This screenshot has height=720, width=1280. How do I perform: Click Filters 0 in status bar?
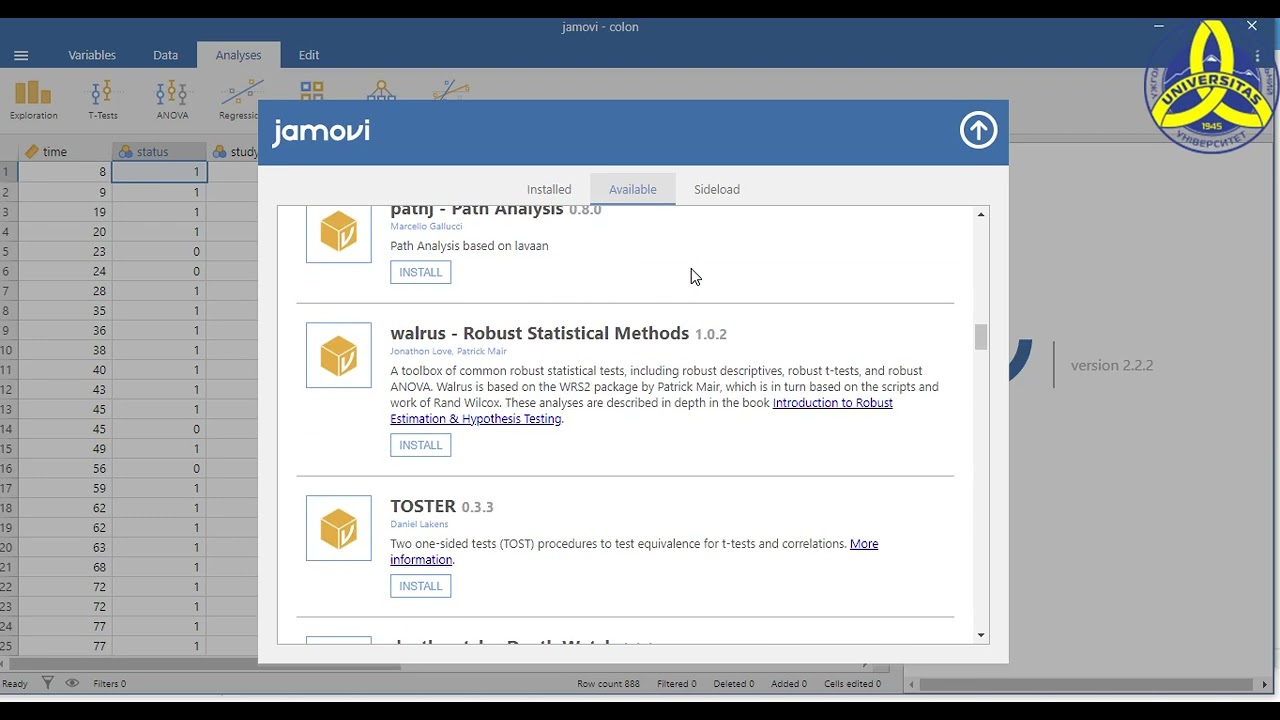coord(110,684)
